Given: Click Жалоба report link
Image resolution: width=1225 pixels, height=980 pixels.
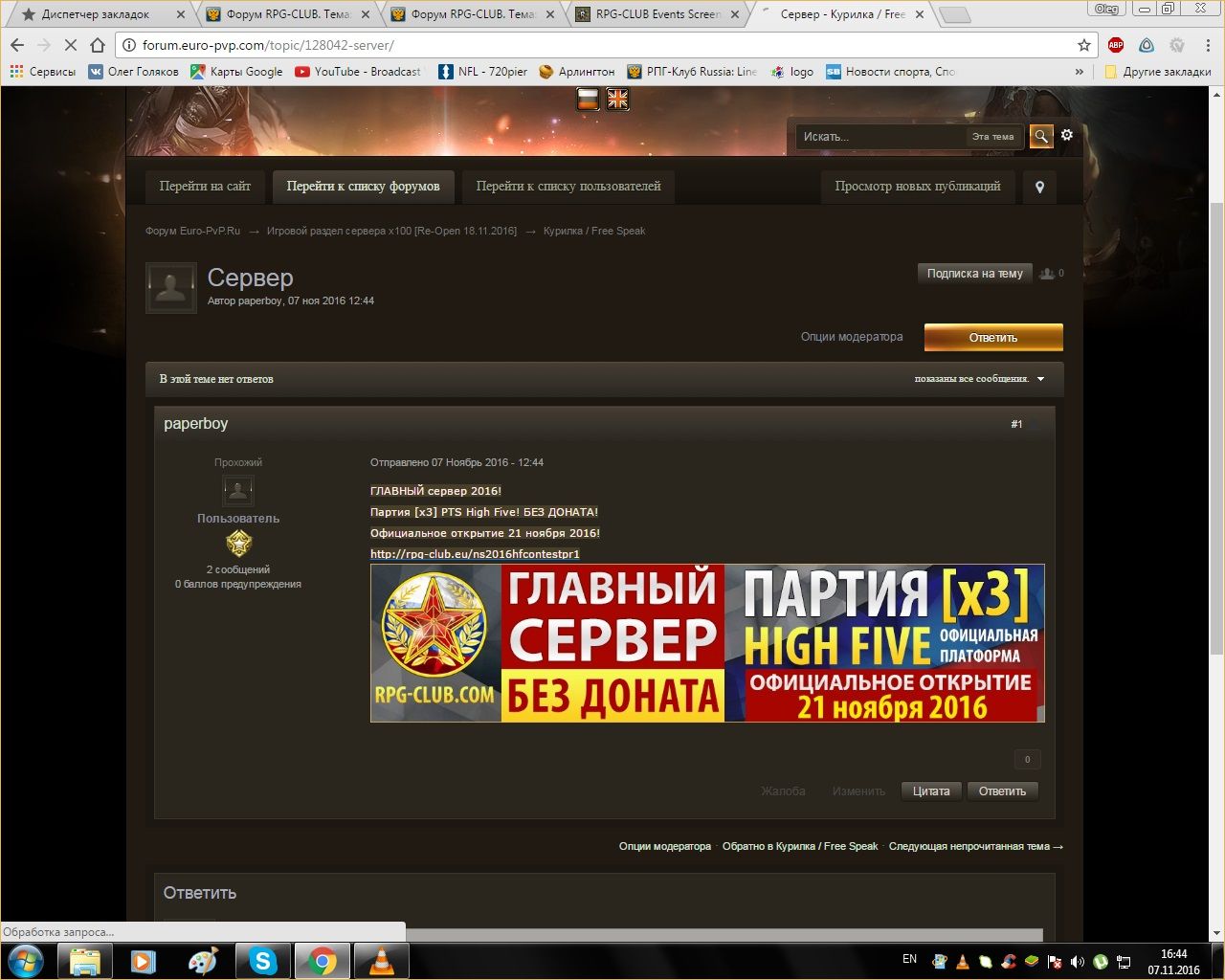Looking at the screenshot, I should point(783,791).
